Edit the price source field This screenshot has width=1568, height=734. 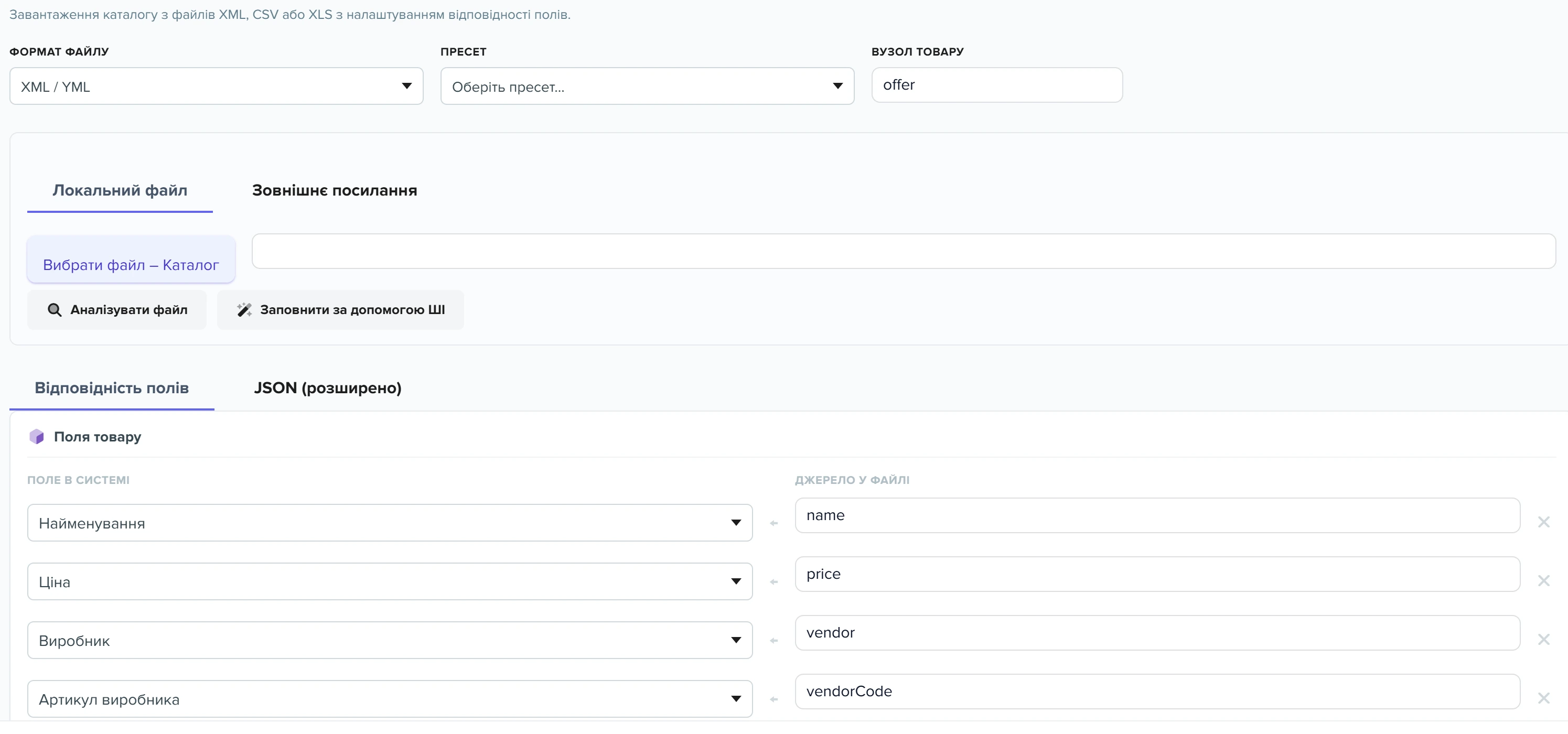pos(1157,574)
